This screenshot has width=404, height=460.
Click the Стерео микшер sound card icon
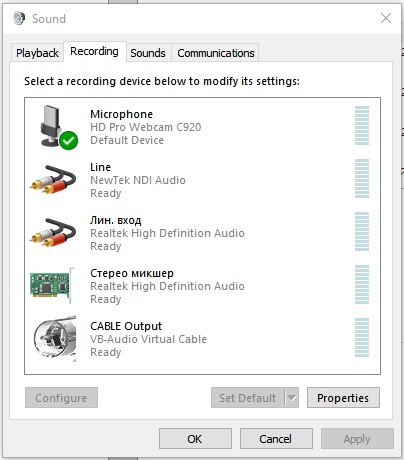[x=52, y=285]
